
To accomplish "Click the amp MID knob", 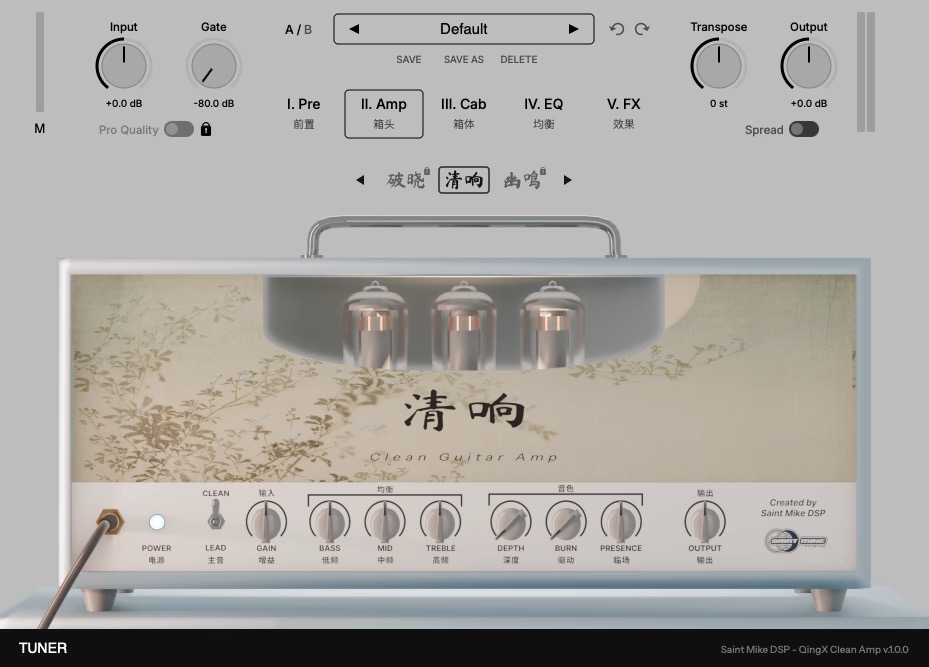I will [x=385, y=521].
